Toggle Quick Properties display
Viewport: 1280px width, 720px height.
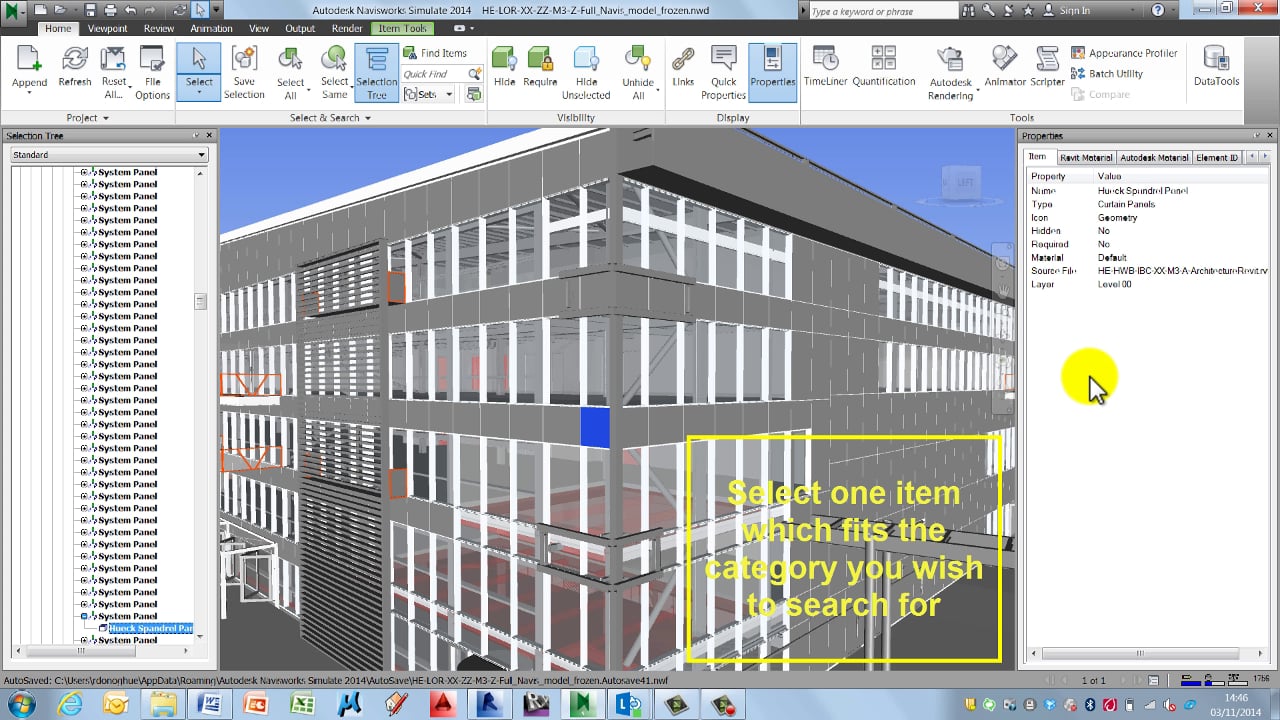click(723, 72)
